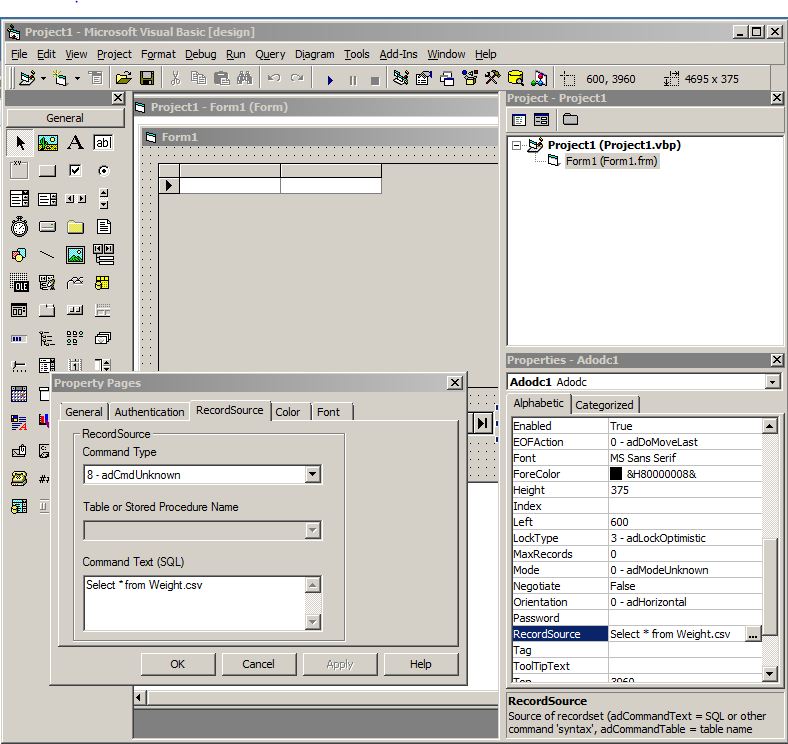Select the LockType property row
The height and width of the screenshot is (744, 788).
coord(637,538)
